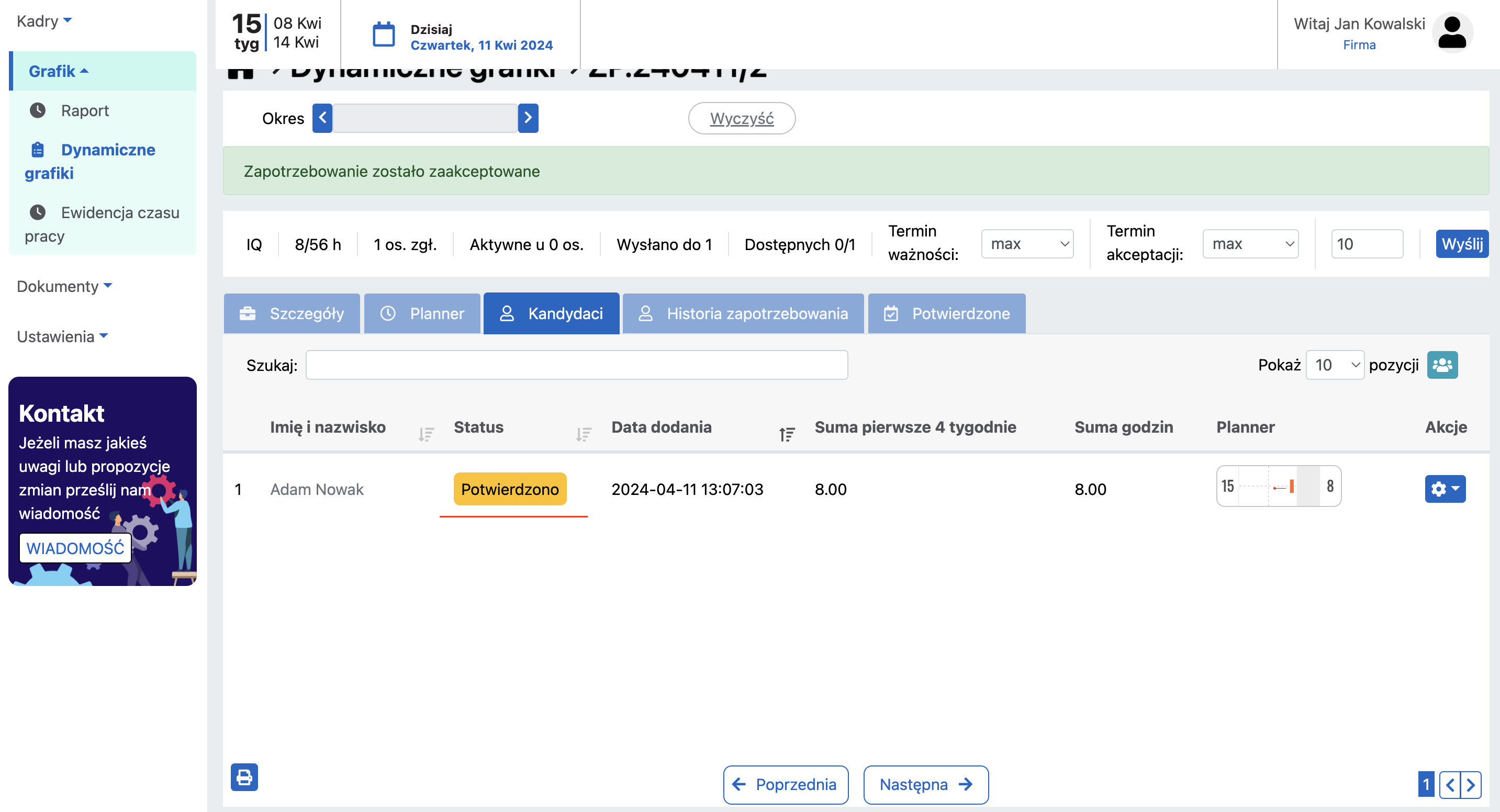The width and height of the screenshot is (1500, 812).
Task: Click the Poprzednia button
Action: [786, 785]
